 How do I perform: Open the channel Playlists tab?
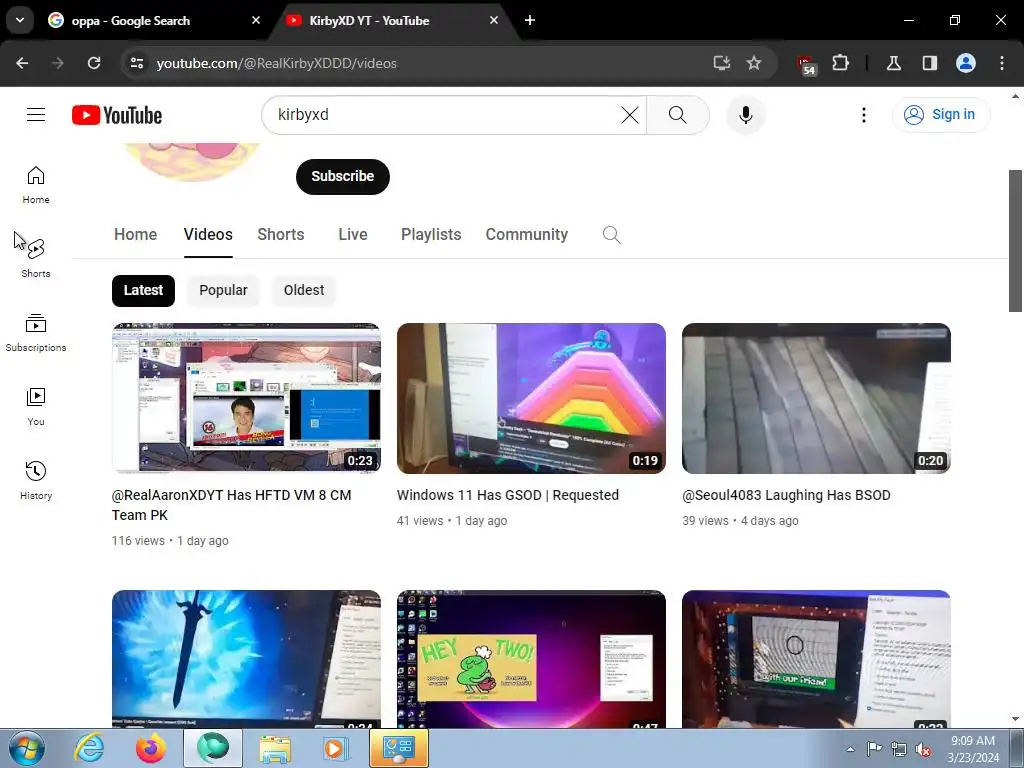431,234
